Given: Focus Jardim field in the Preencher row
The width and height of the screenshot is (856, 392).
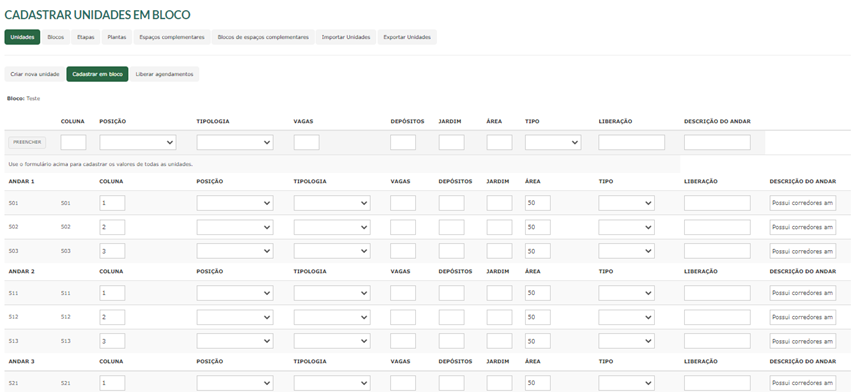Looking at the screenshot, I should pyautogui.click(x=451, y=142).
